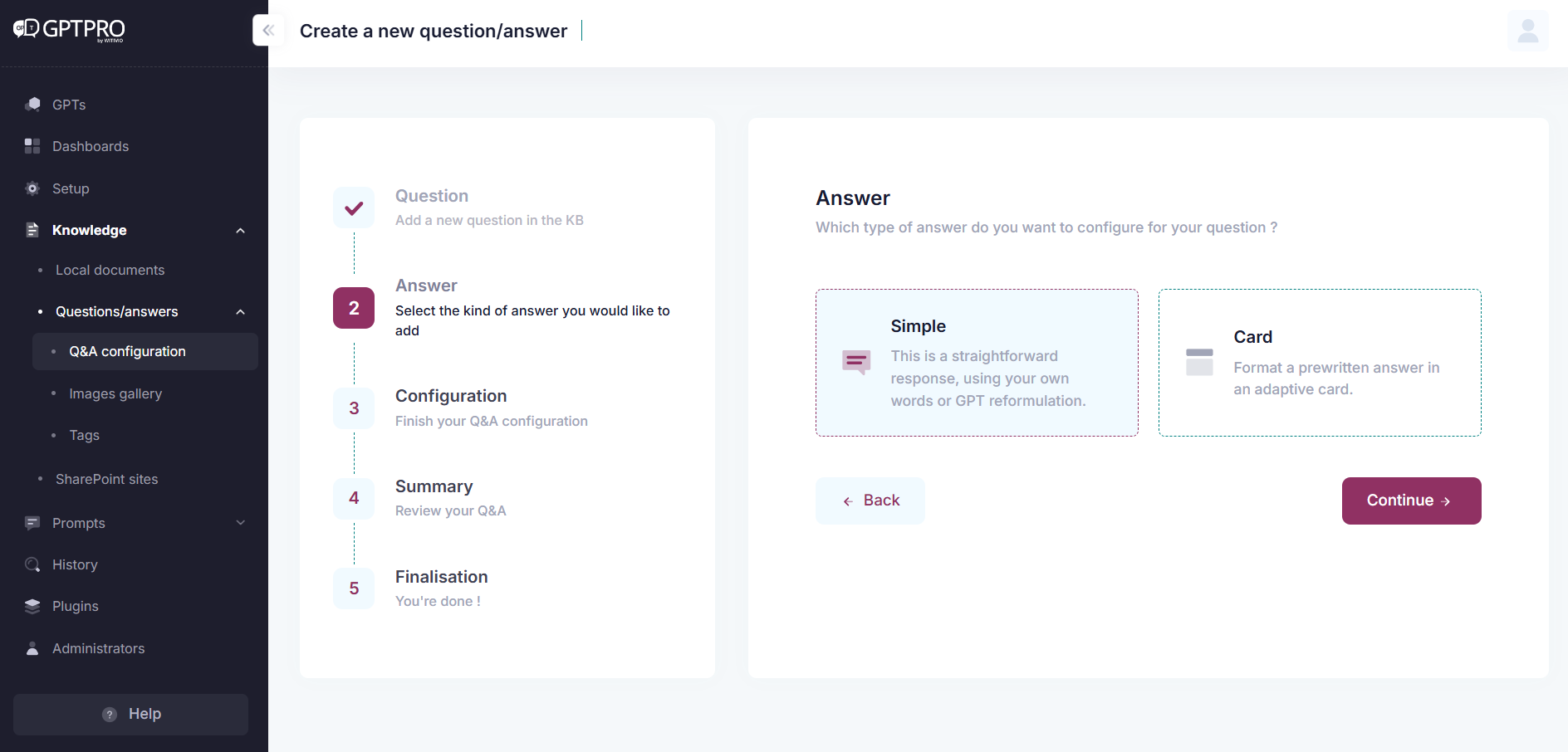Open Help via the question mark icon

click(110, 714)
